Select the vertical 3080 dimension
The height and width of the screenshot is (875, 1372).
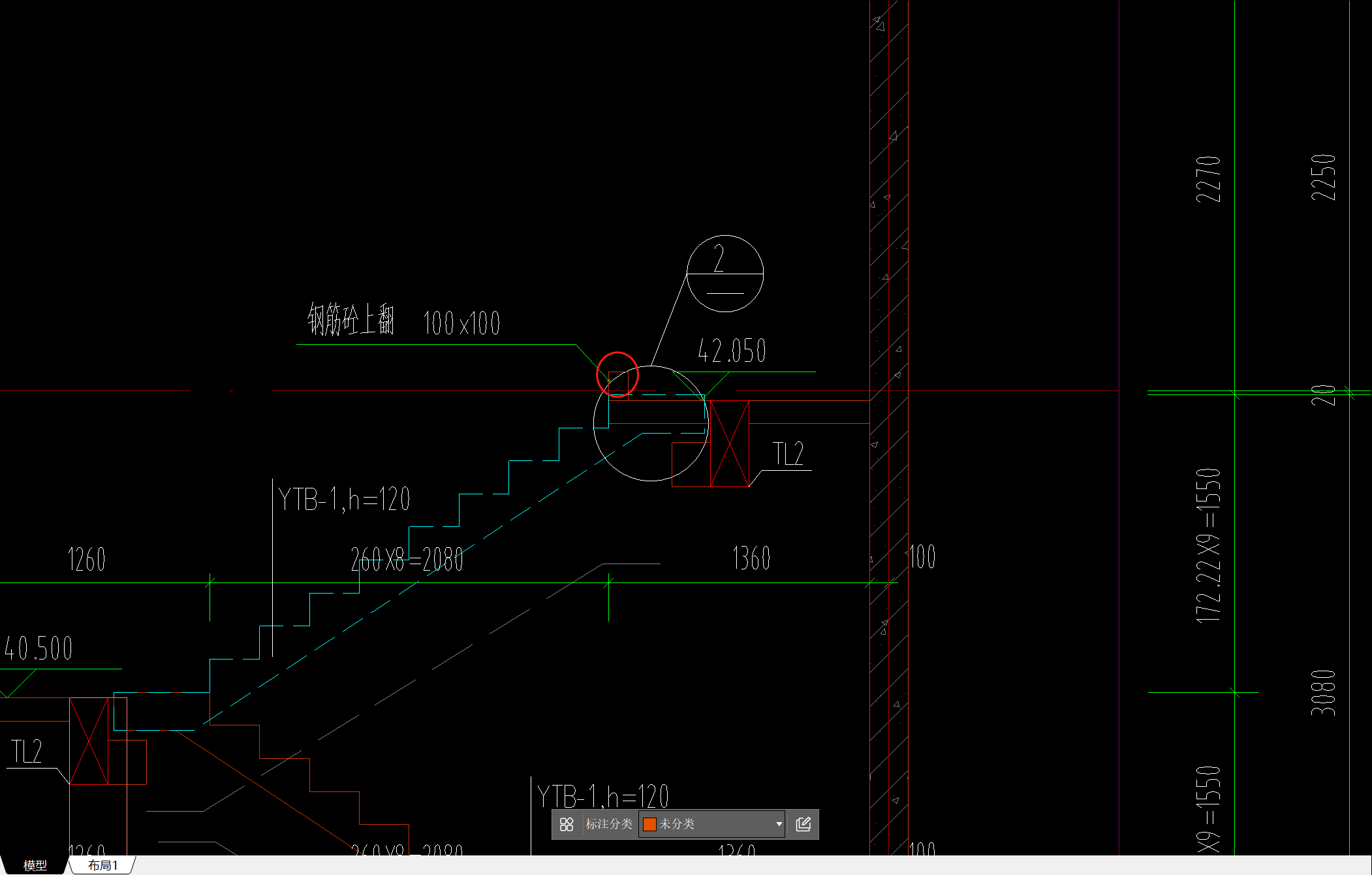tap(1323, 693)
